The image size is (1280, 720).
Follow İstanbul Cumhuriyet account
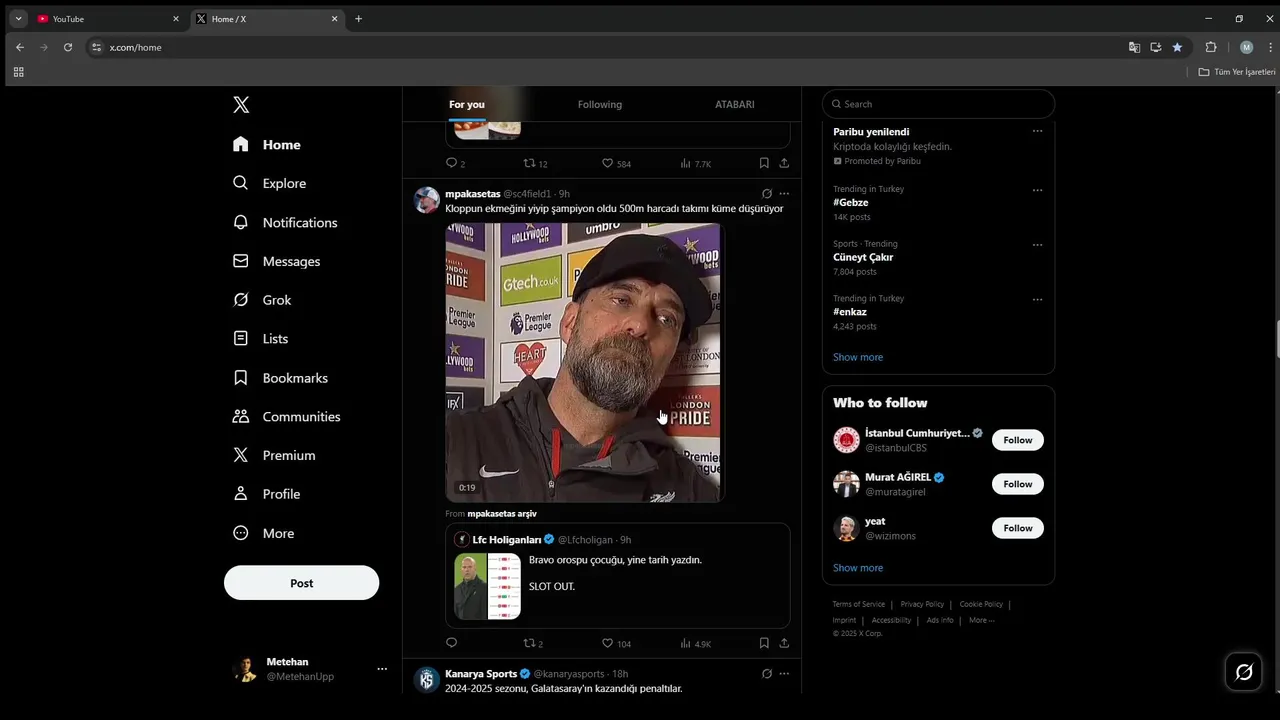tap(1018, 440)
